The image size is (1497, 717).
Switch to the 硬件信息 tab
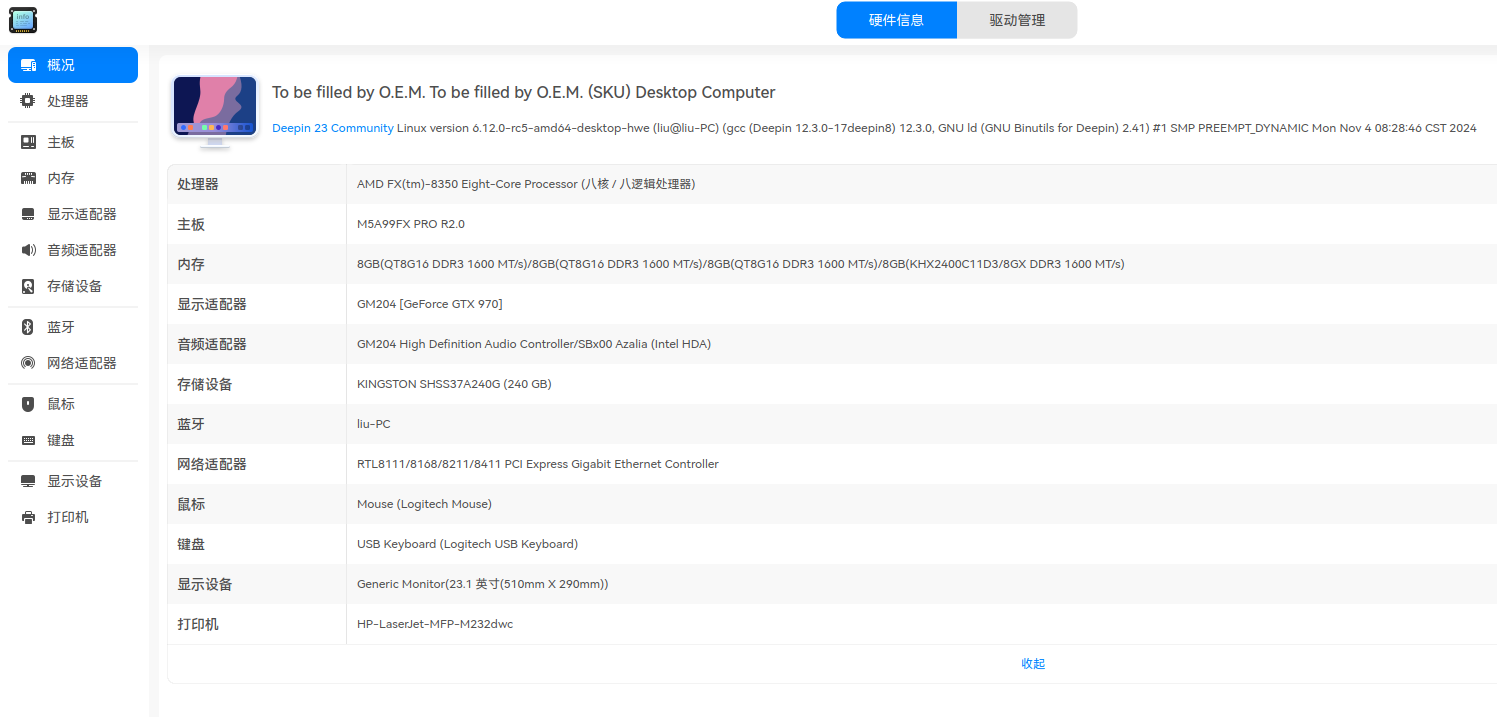point(897,20)
